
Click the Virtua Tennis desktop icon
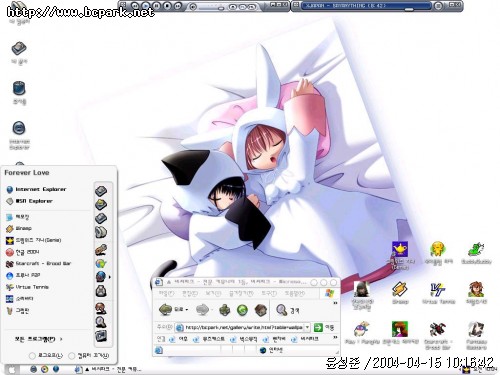coord(438,289)
